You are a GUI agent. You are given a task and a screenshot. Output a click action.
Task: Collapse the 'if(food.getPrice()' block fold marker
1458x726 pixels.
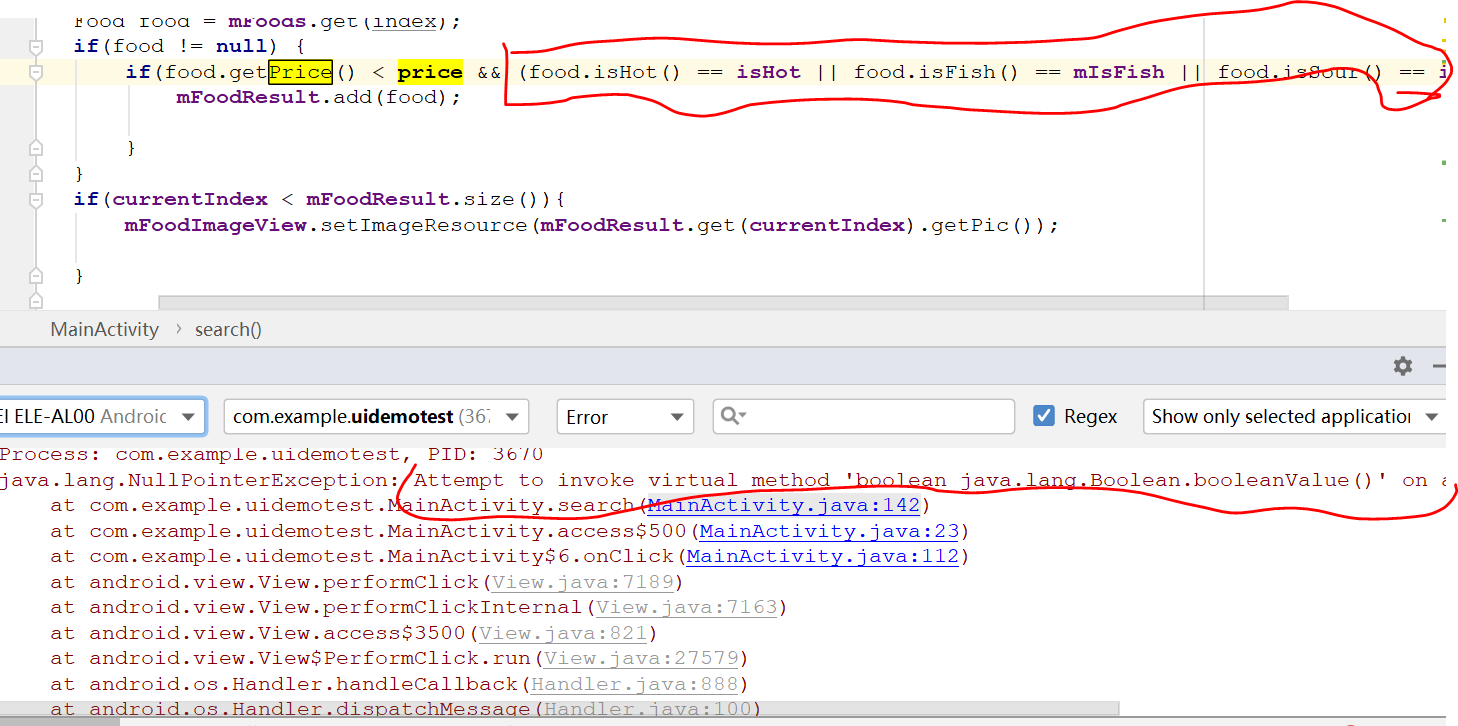point(37,72)
